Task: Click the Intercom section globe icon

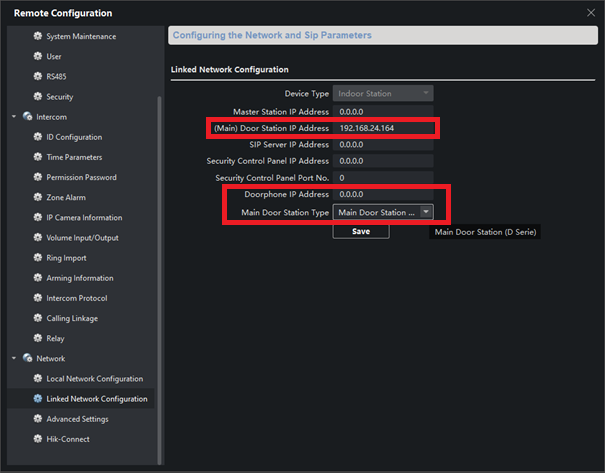Action: [26, 117]
